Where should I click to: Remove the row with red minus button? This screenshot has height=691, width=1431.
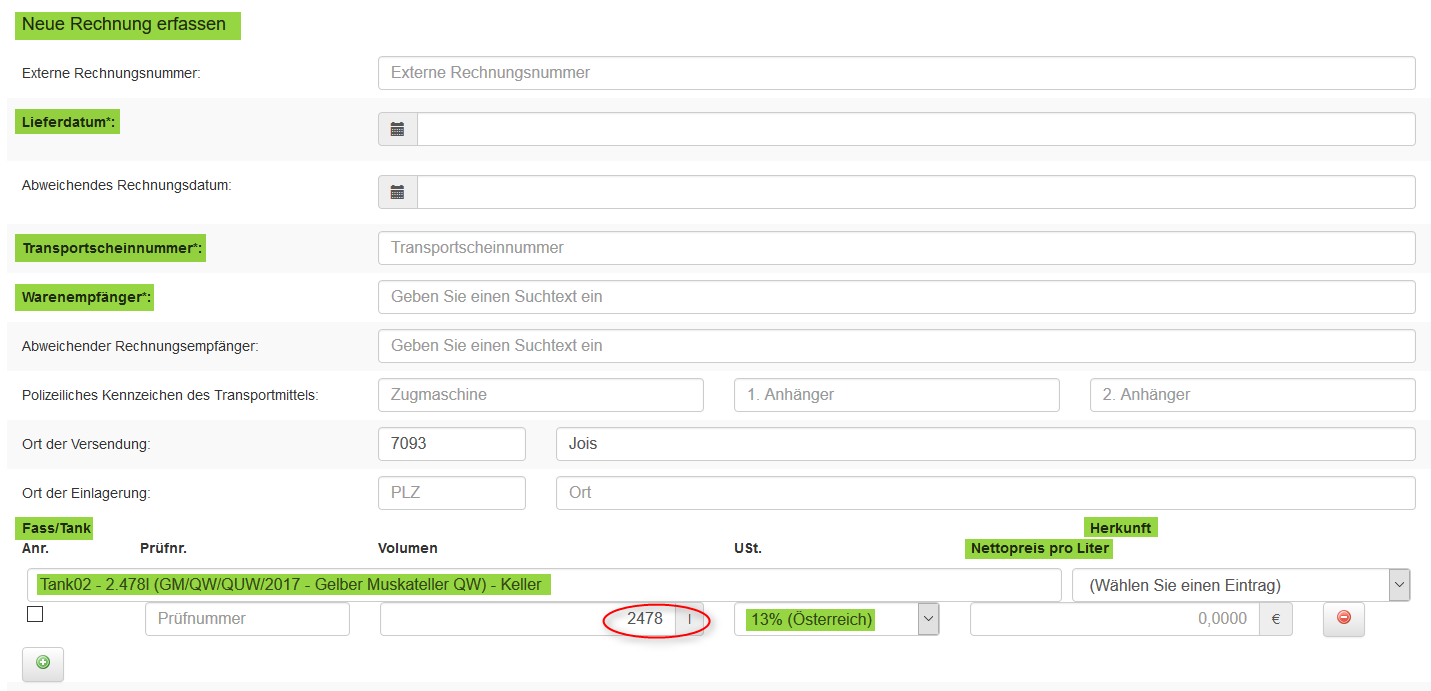(1343, 618)
